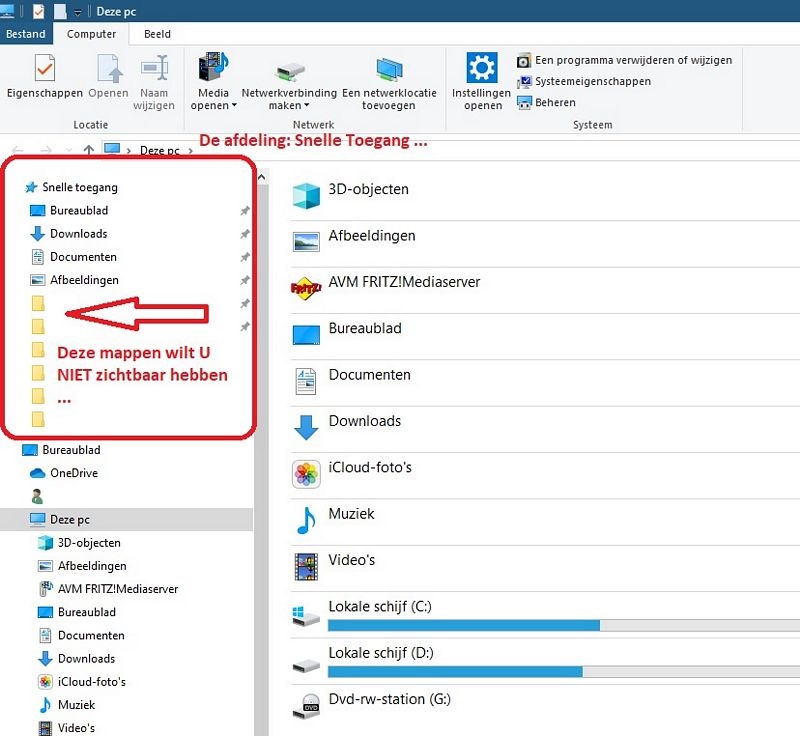Select OneDrive in the navigation pane
The width and height of the screenshot is (800, 736).
[64, 473]
